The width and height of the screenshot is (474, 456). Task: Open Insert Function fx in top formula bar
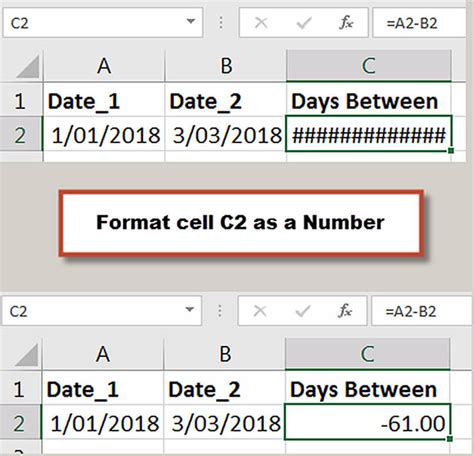[346, 23]
